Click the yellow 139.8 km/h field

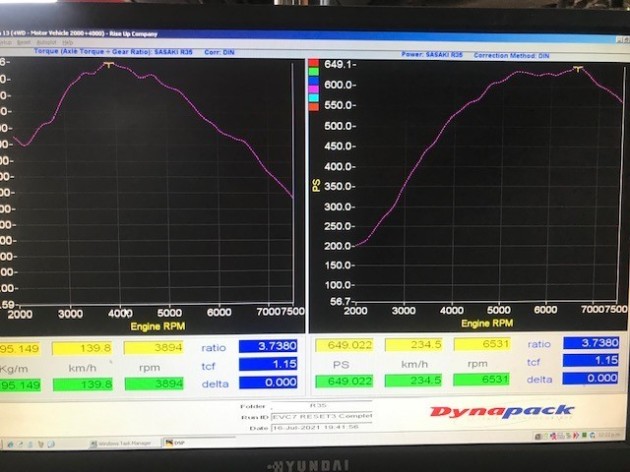(82, 348)
